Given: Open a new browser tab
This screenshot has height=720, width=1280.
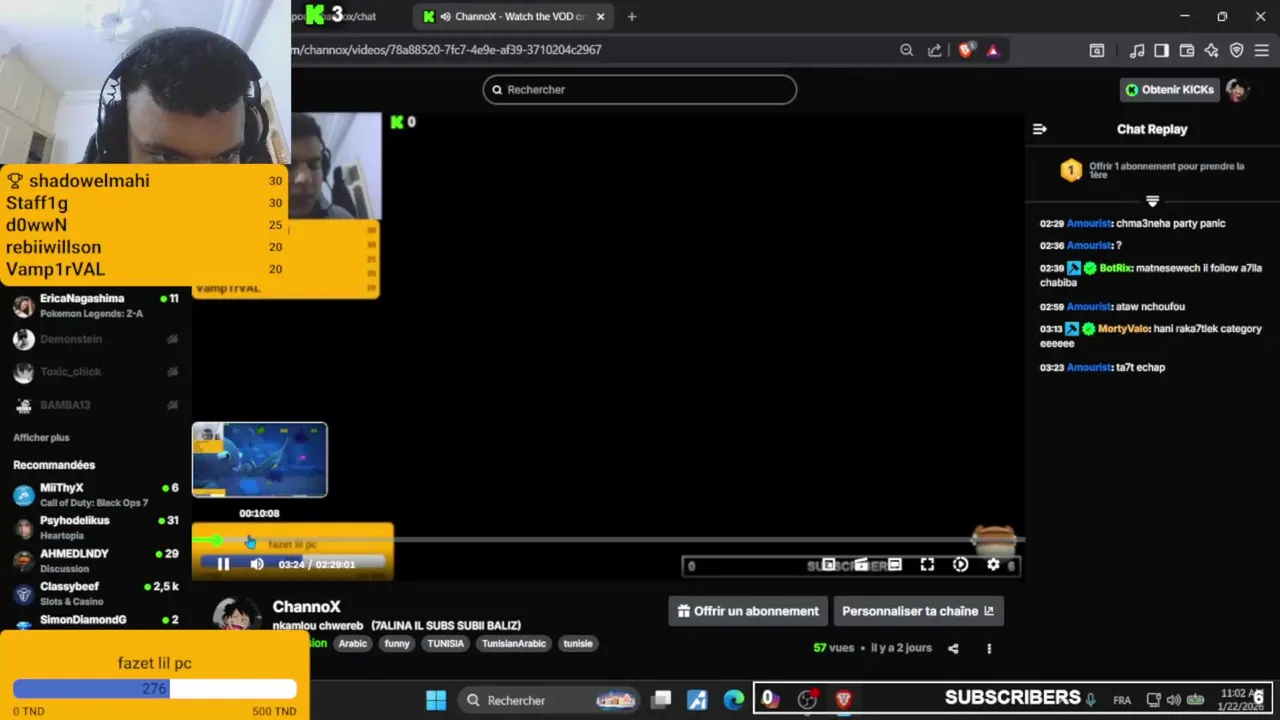Looking at the screenshot, I should (631, 16).
